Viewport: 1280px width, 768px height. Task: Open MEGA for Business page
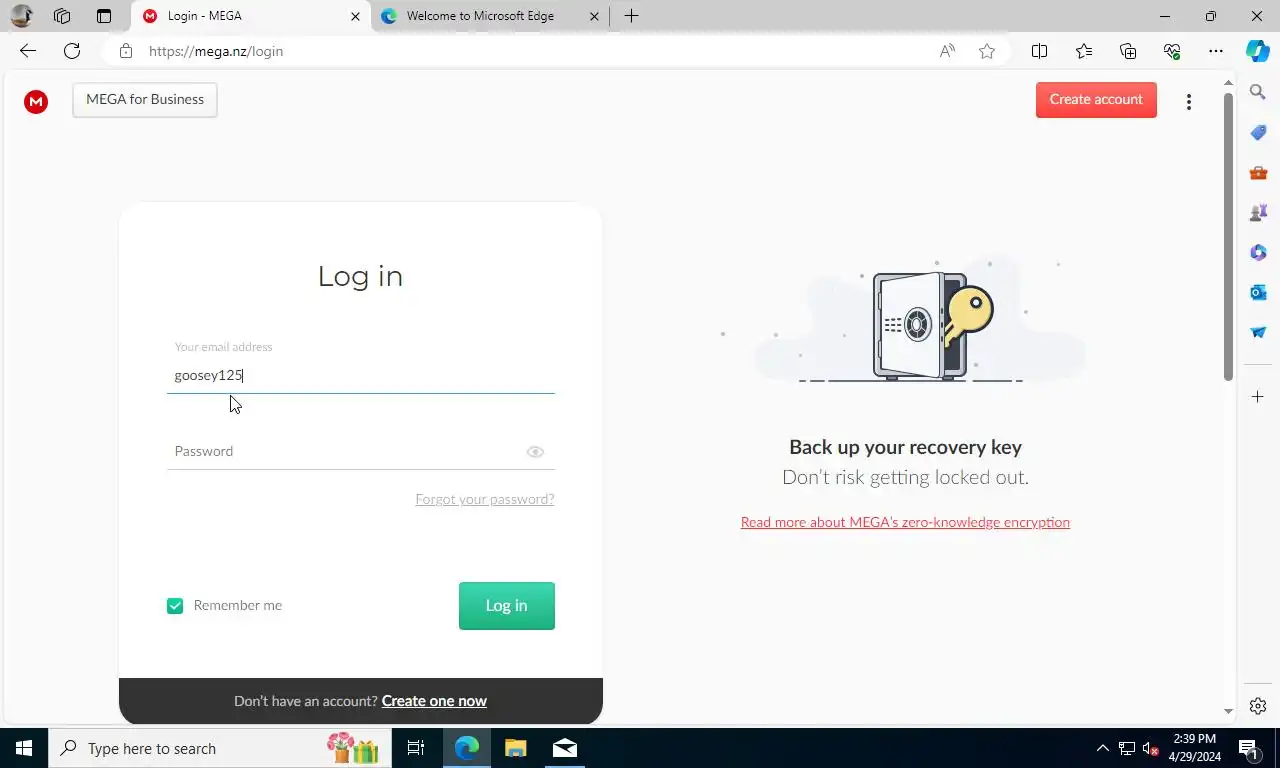(145, 100)
